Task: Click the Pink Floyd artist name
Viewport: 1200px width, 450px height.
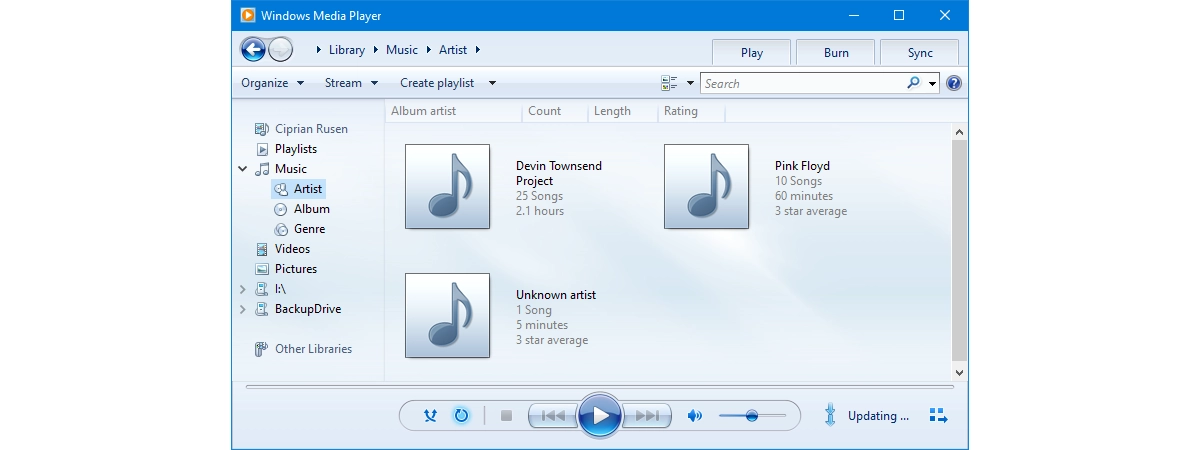Action: pyautogui.click(x=802, y=166)
